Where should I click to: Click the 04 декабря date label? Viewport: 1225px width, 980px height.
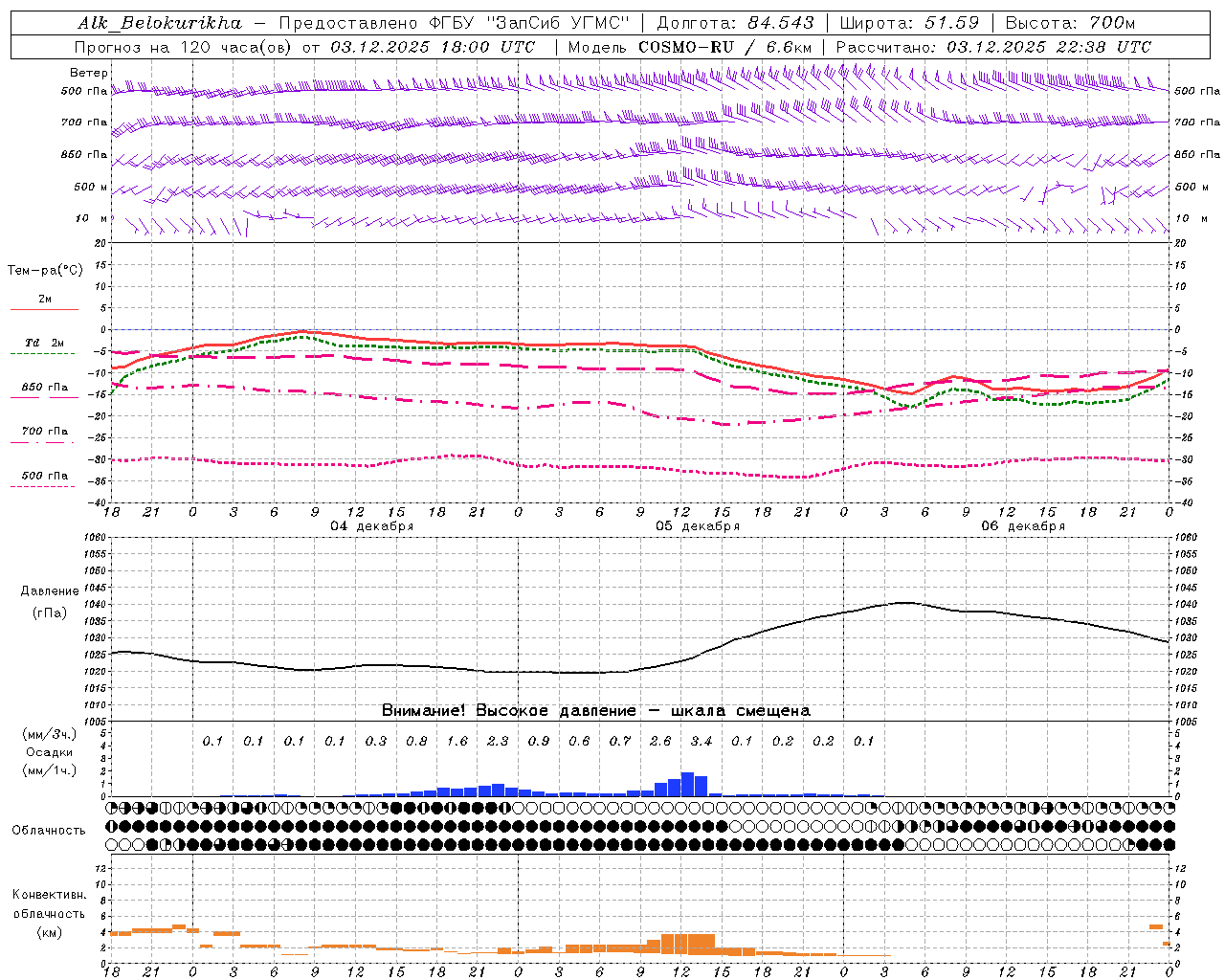tap(371, 526)
